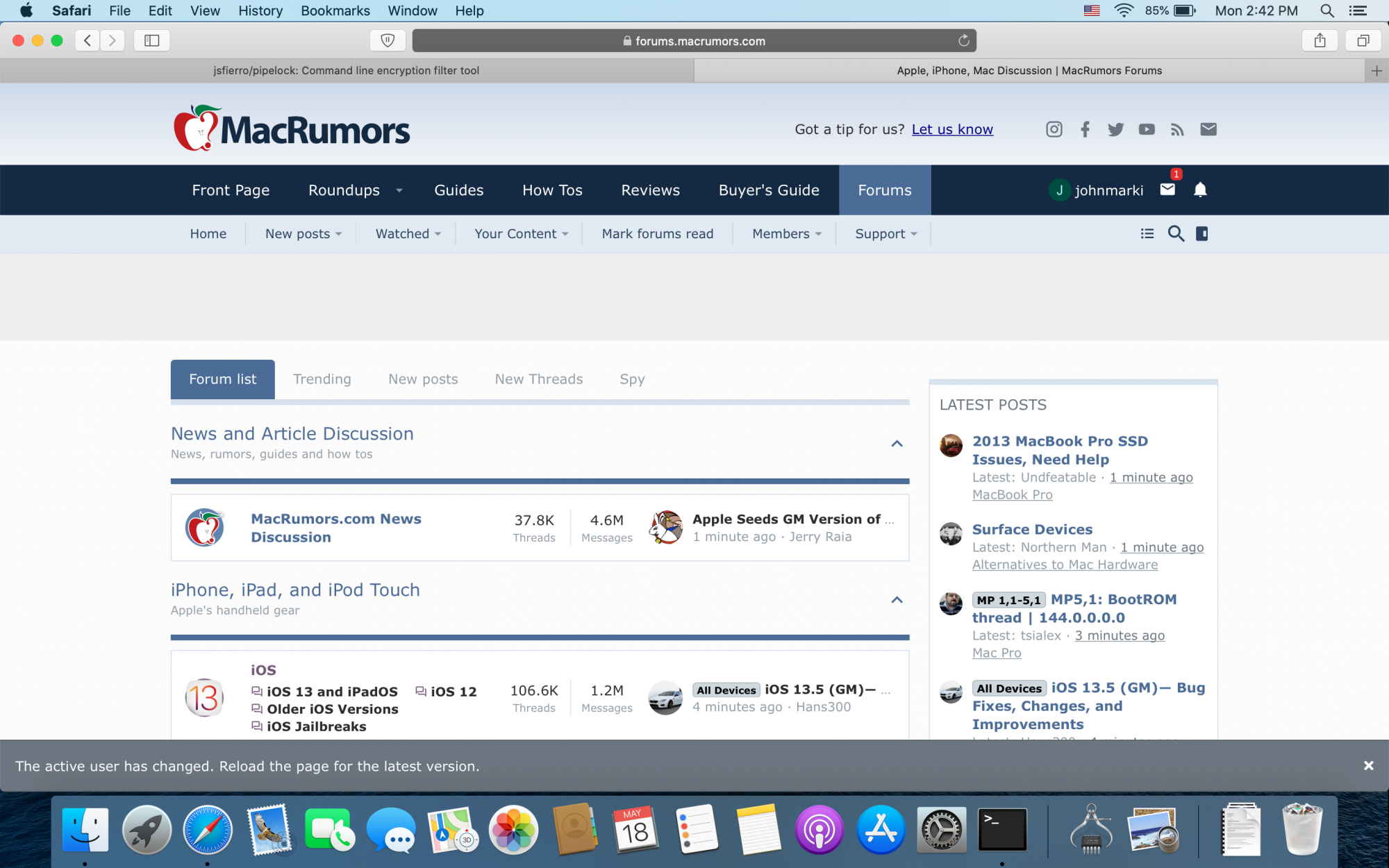Open forum search magnifier icon

(x=1176, y=234)
